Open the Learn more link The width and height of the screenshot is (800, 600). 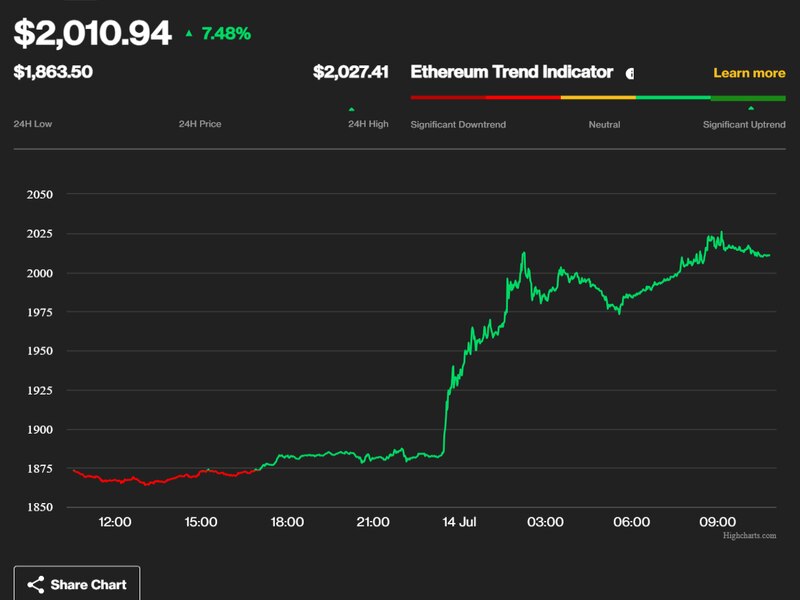pos(749,73)
